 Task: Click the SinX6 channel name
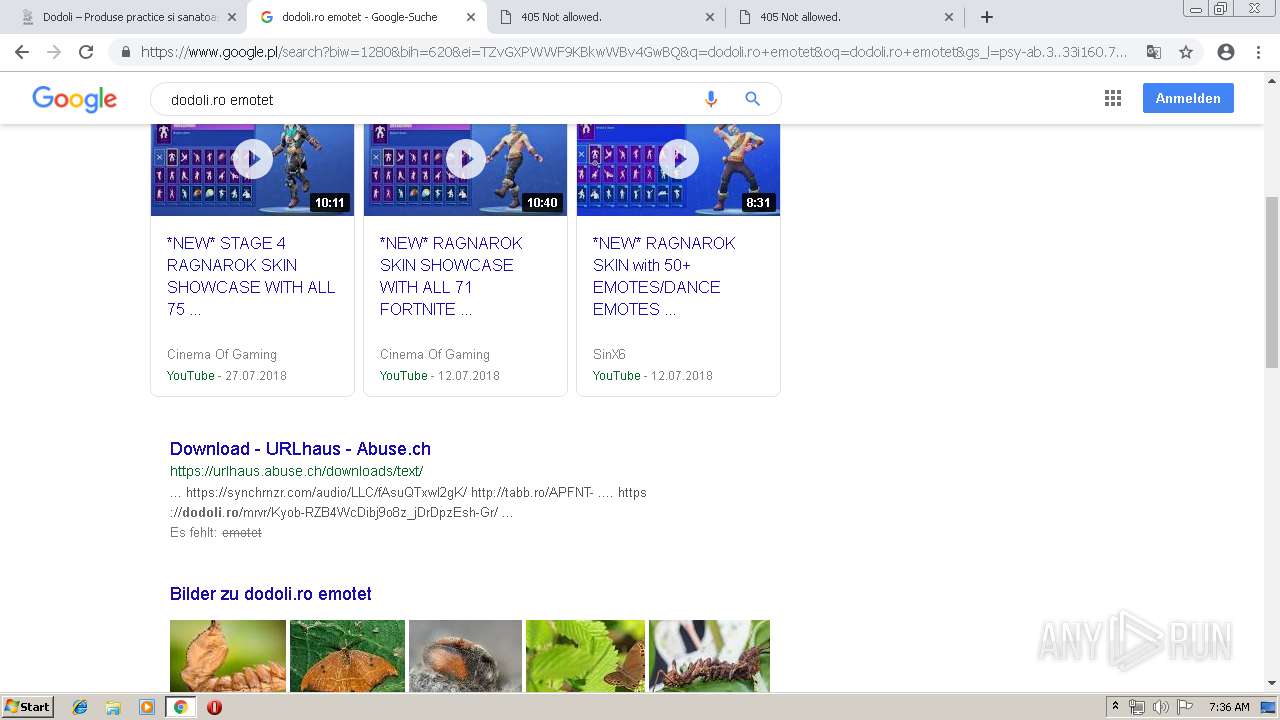tap(609, 354)
